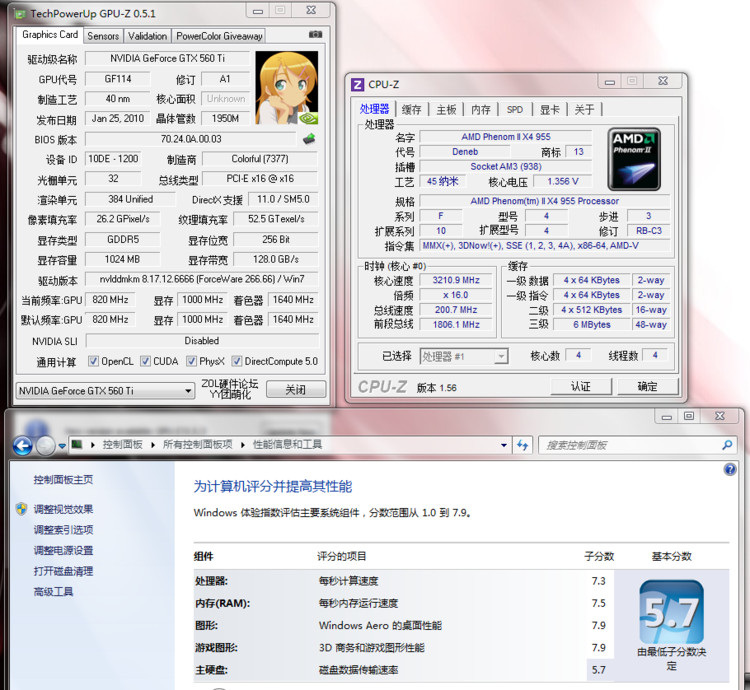Click the refresh icon beside address bar
The height and width of the screenshot is (690, 750).
point(522,445)
